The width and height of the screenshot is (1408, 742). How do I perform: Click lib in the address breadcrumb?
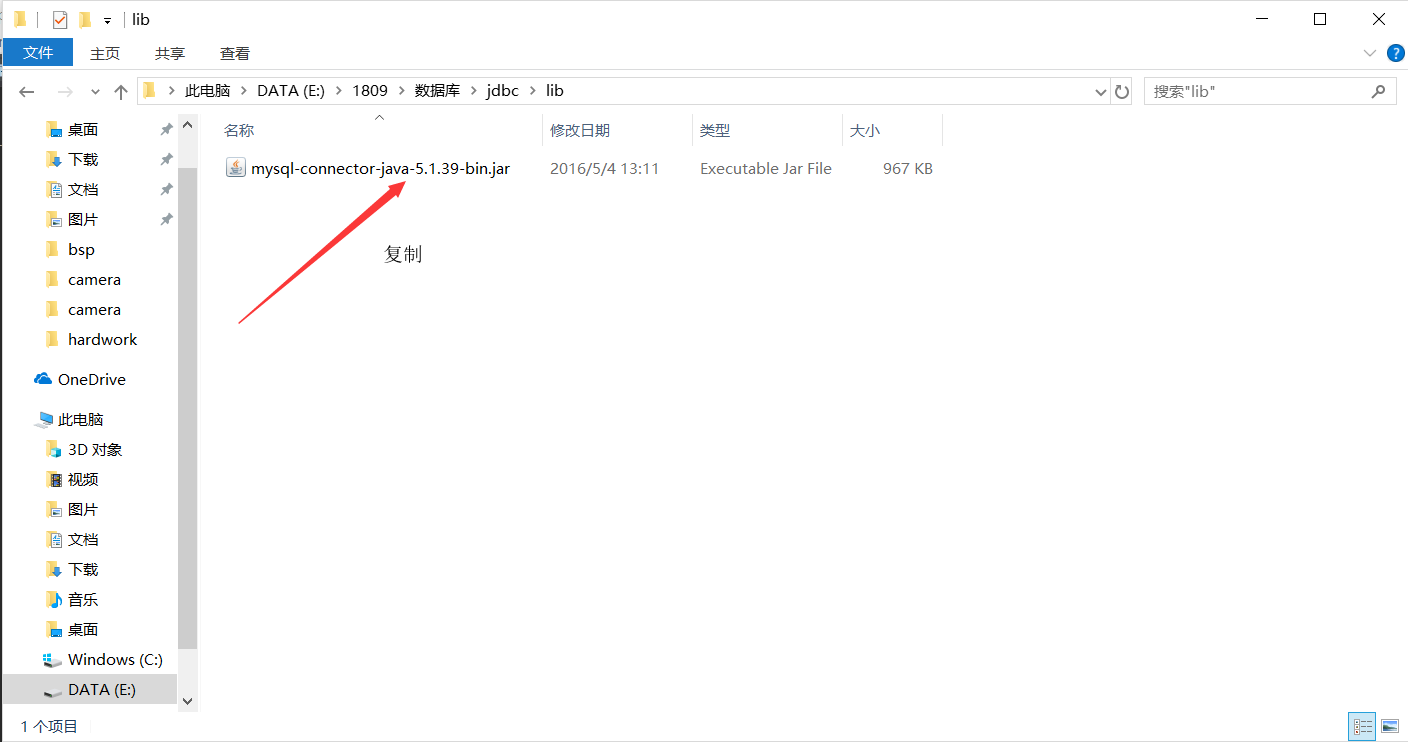click(x=554, y=91)
